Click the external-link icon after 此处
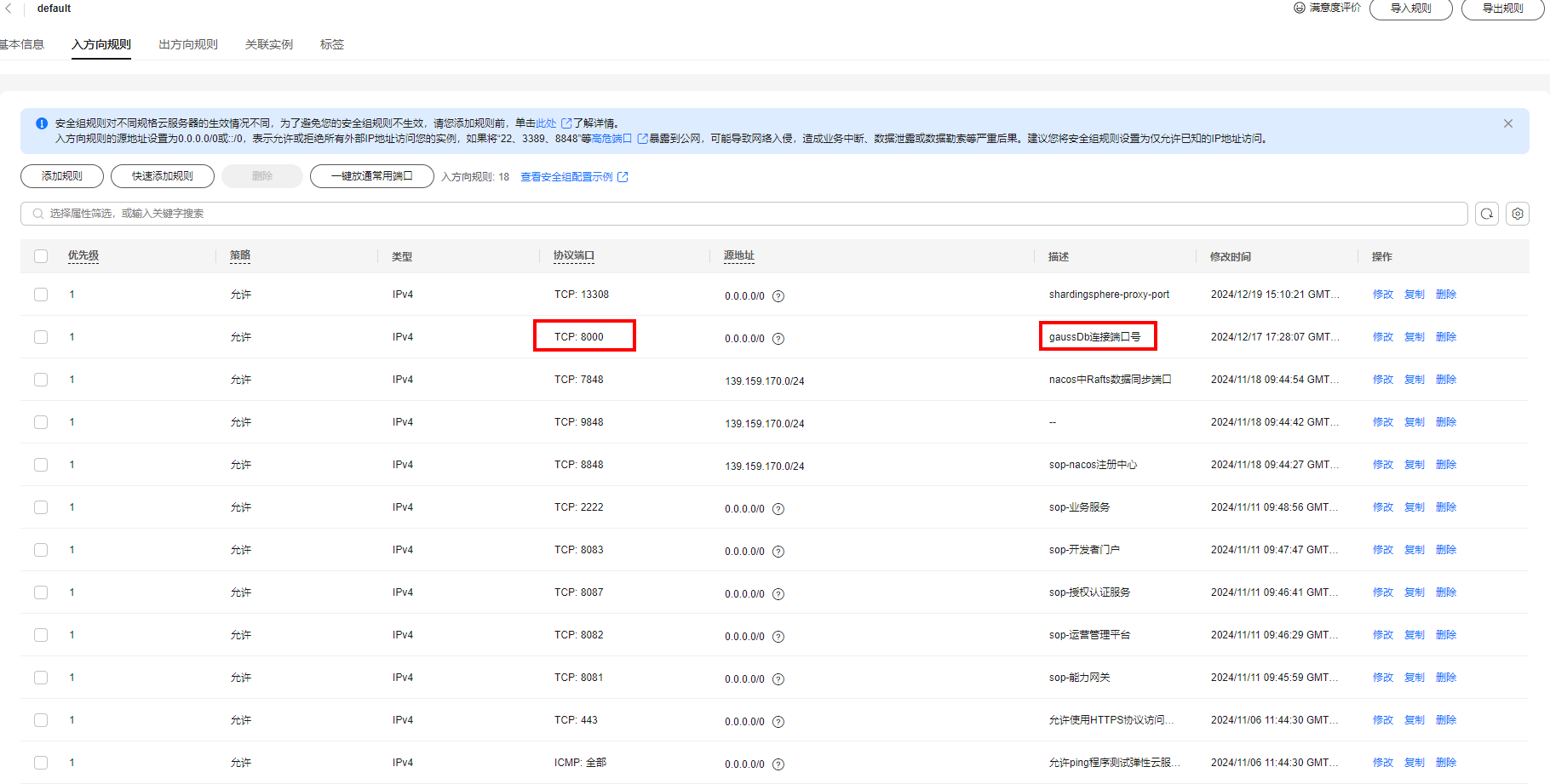 566,123
